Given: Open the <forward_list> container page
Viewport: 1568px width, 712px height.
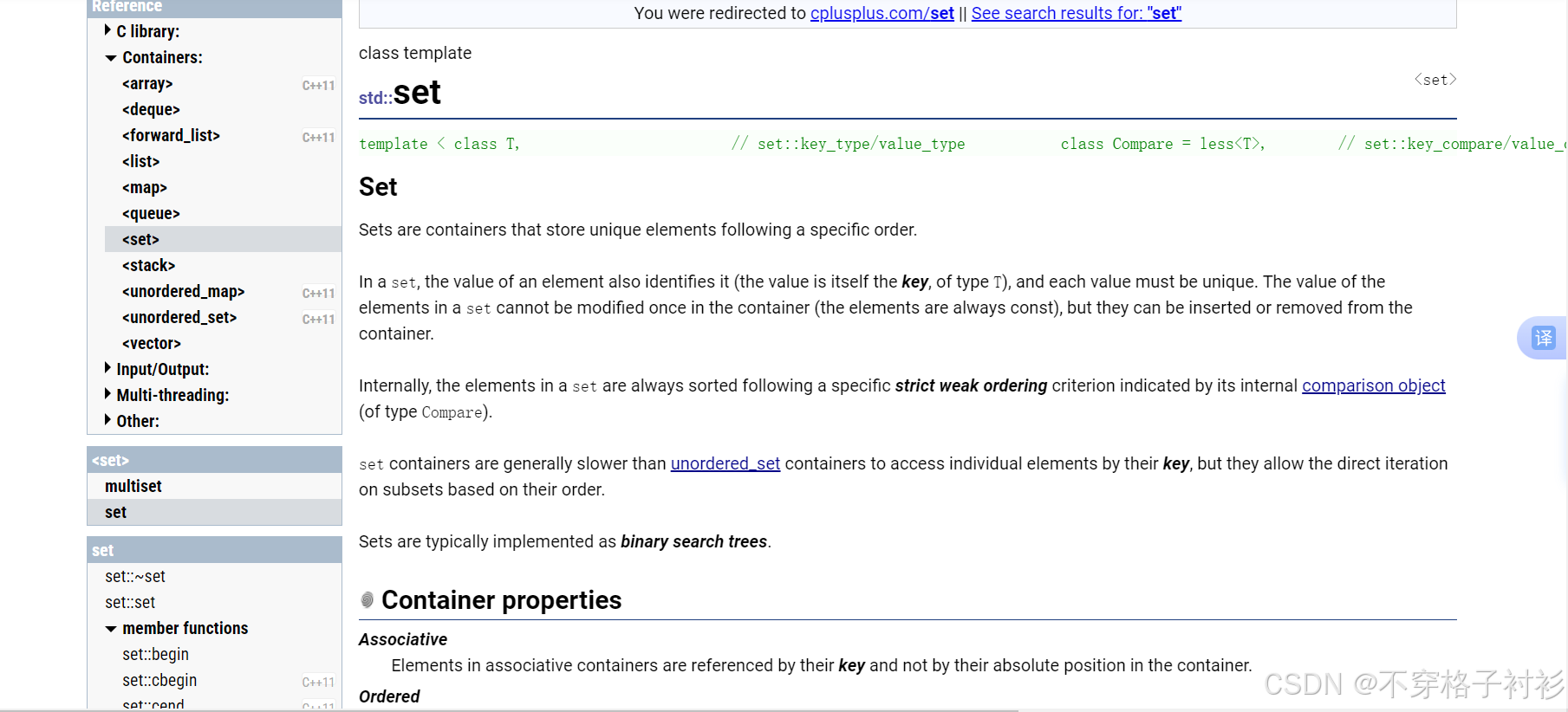Looking at the screenshot, I should (x=171, y=135).
